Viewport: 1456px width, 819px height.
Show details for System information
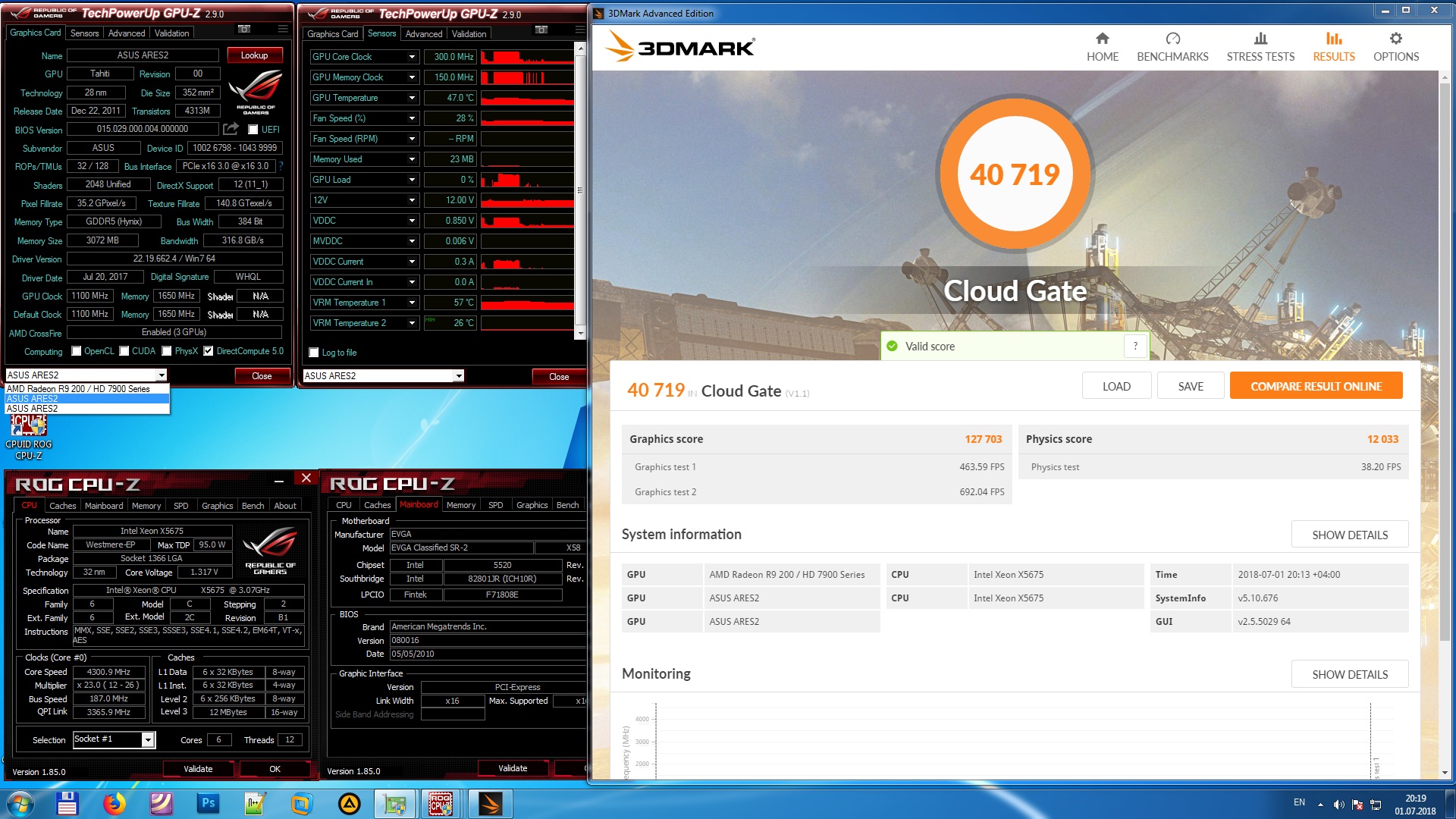point(1350,535)
